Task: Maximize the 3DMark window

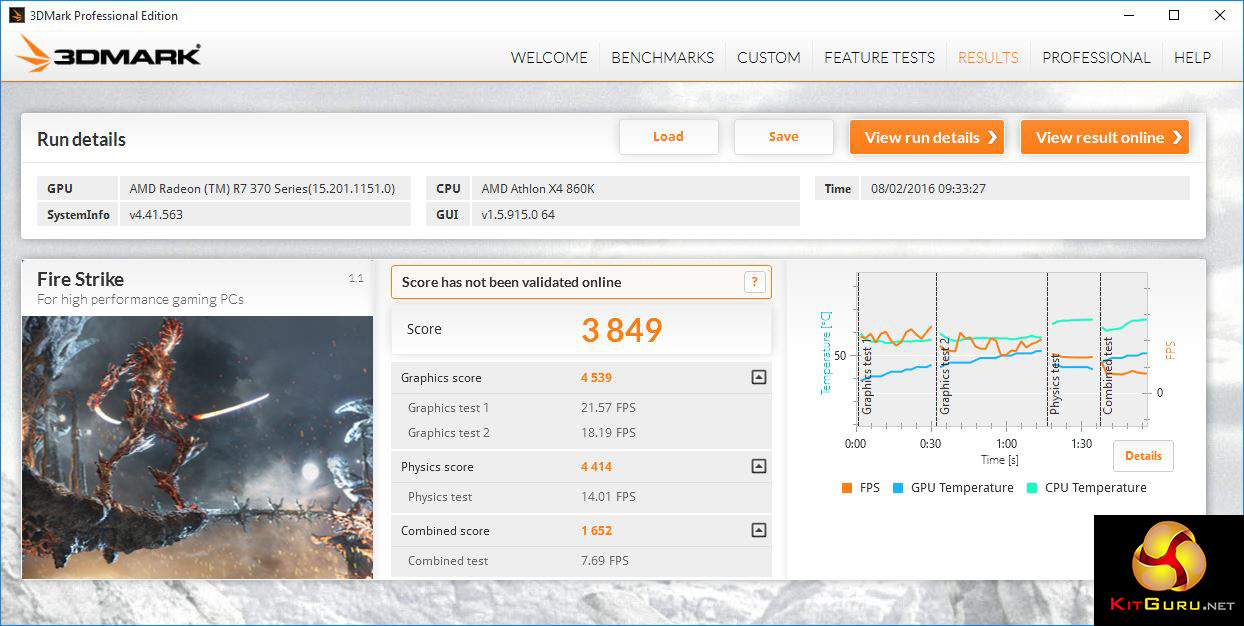Action: 1175,15
